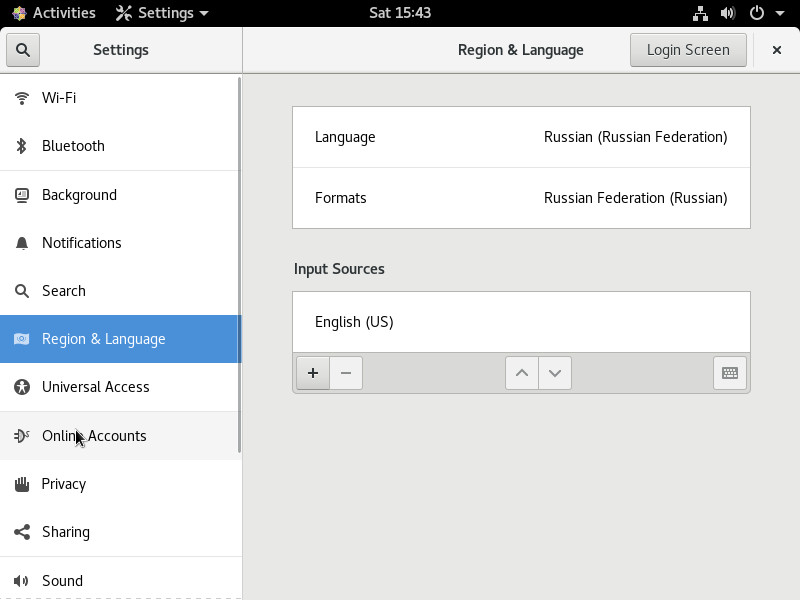Click the search magnifier button in header
Viewport: 800px width, 600px height.
[x=23, y=50]
